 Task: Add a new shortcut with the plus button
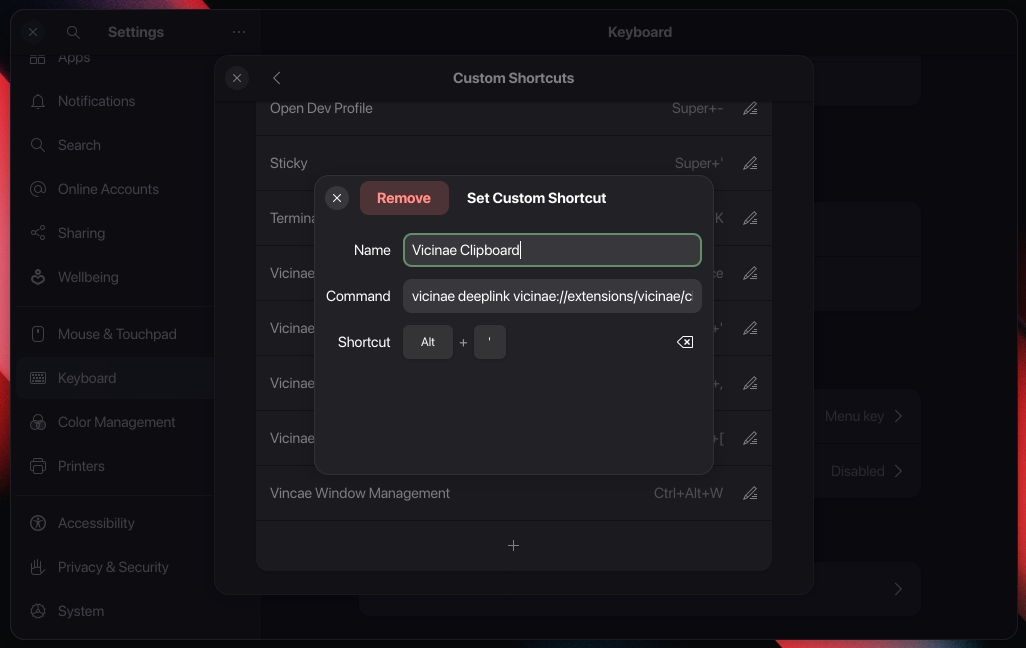[x=513, y=546]
